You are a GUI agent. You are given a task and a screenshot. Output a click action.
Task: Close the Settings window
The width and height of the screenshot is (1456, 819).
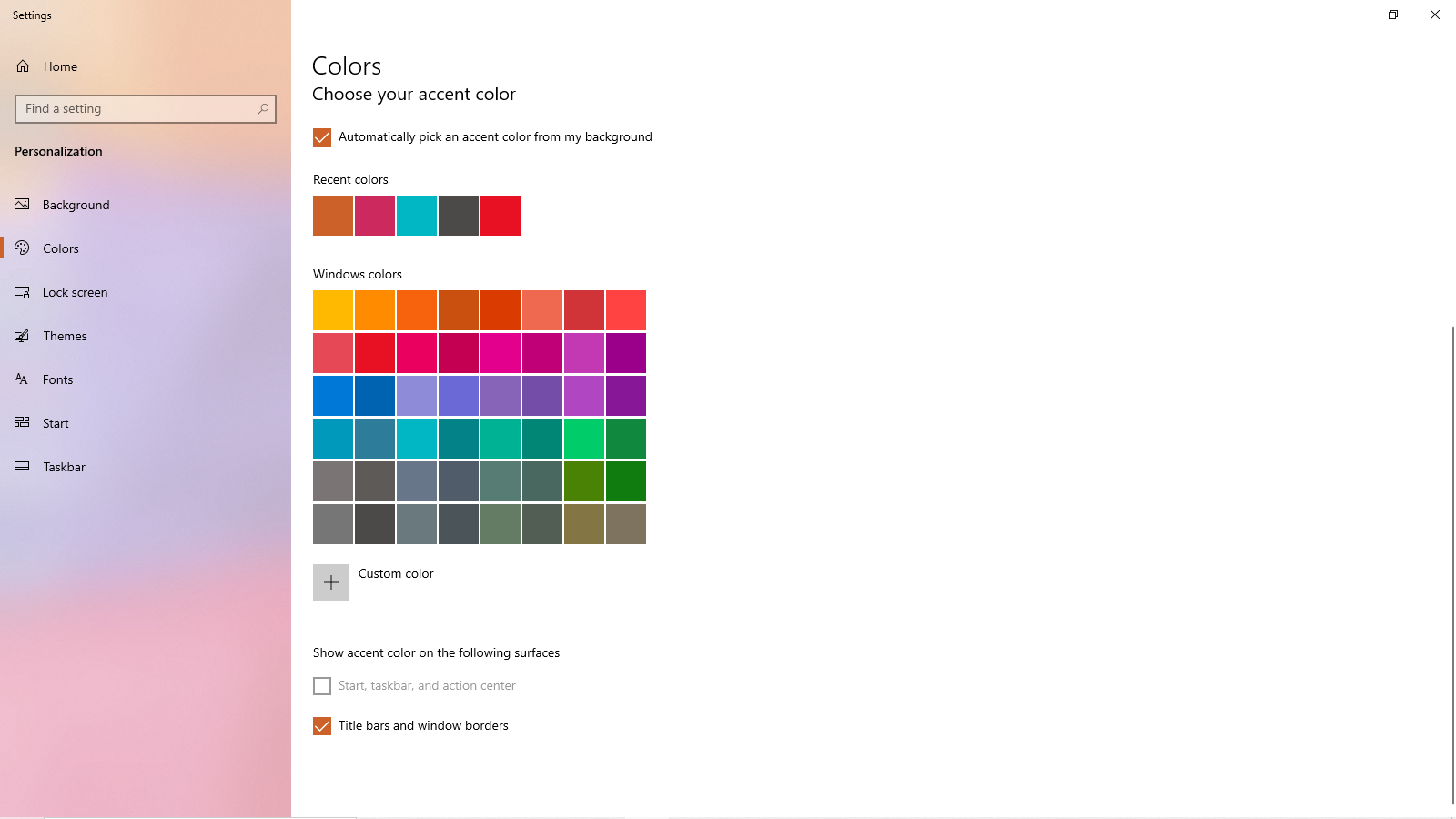(x=1435, y=15)
